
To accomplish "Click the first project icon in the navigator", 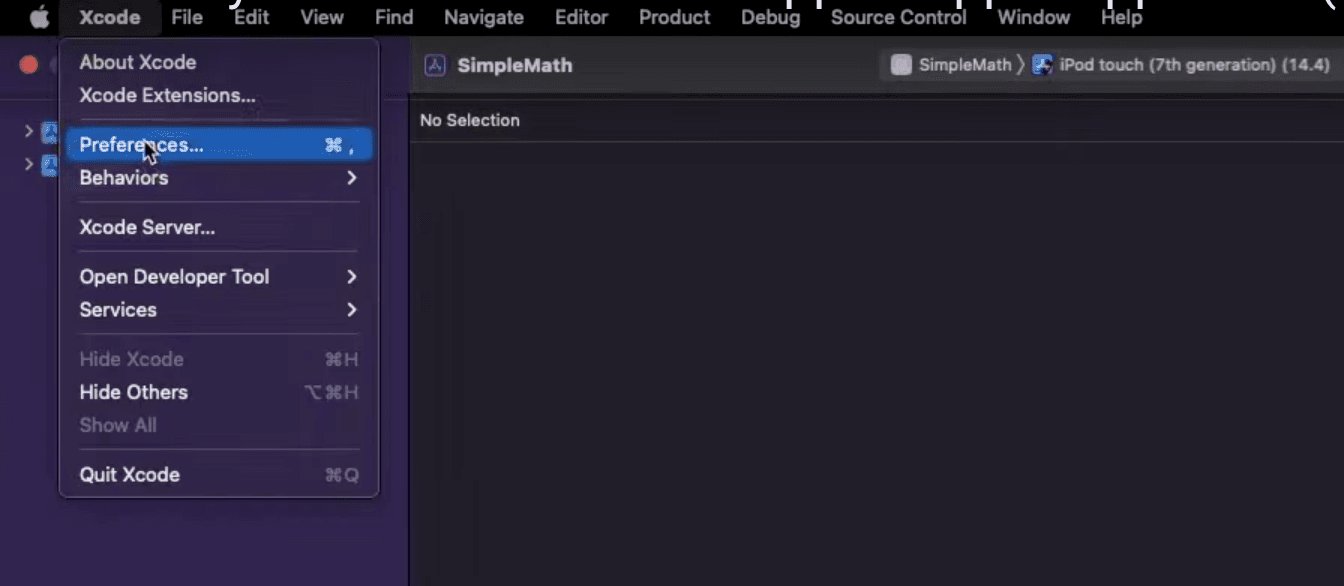I will 50,132.
